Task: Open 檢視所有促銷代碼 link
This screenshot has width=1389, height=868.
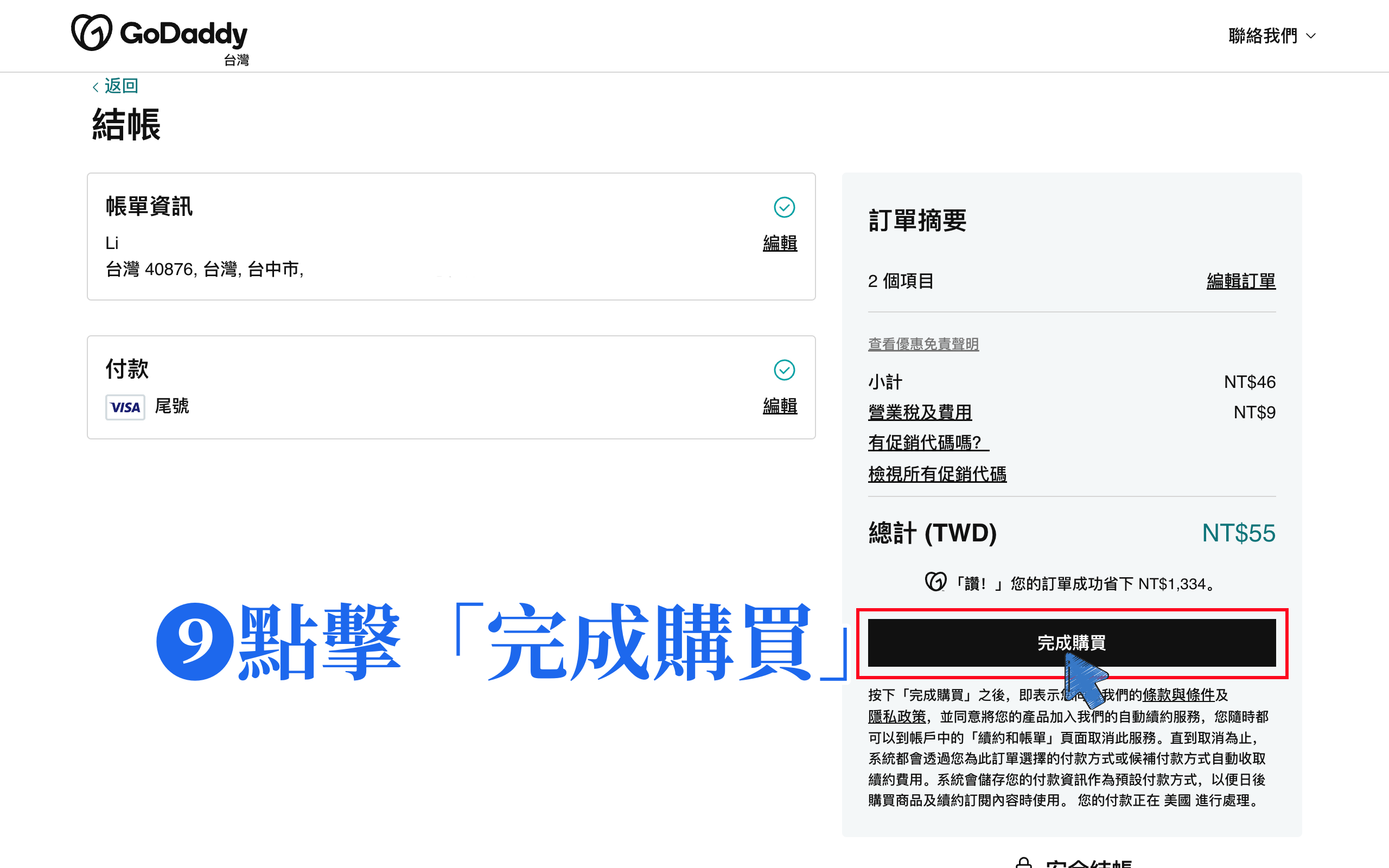Action: (x=936, y=474)
